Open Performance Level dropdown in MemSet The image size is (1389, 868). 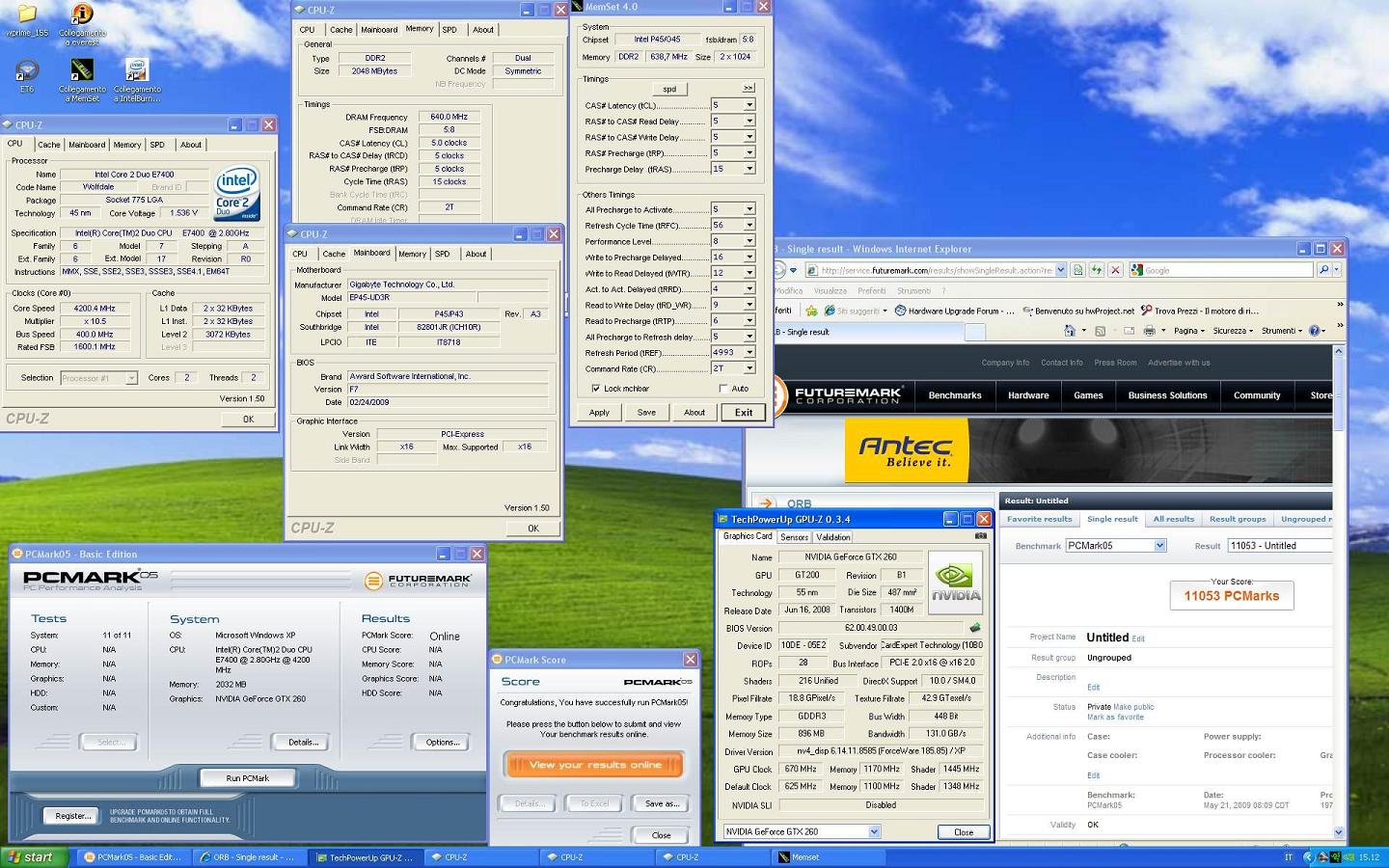pyautogui.click(x=749, y=241)
